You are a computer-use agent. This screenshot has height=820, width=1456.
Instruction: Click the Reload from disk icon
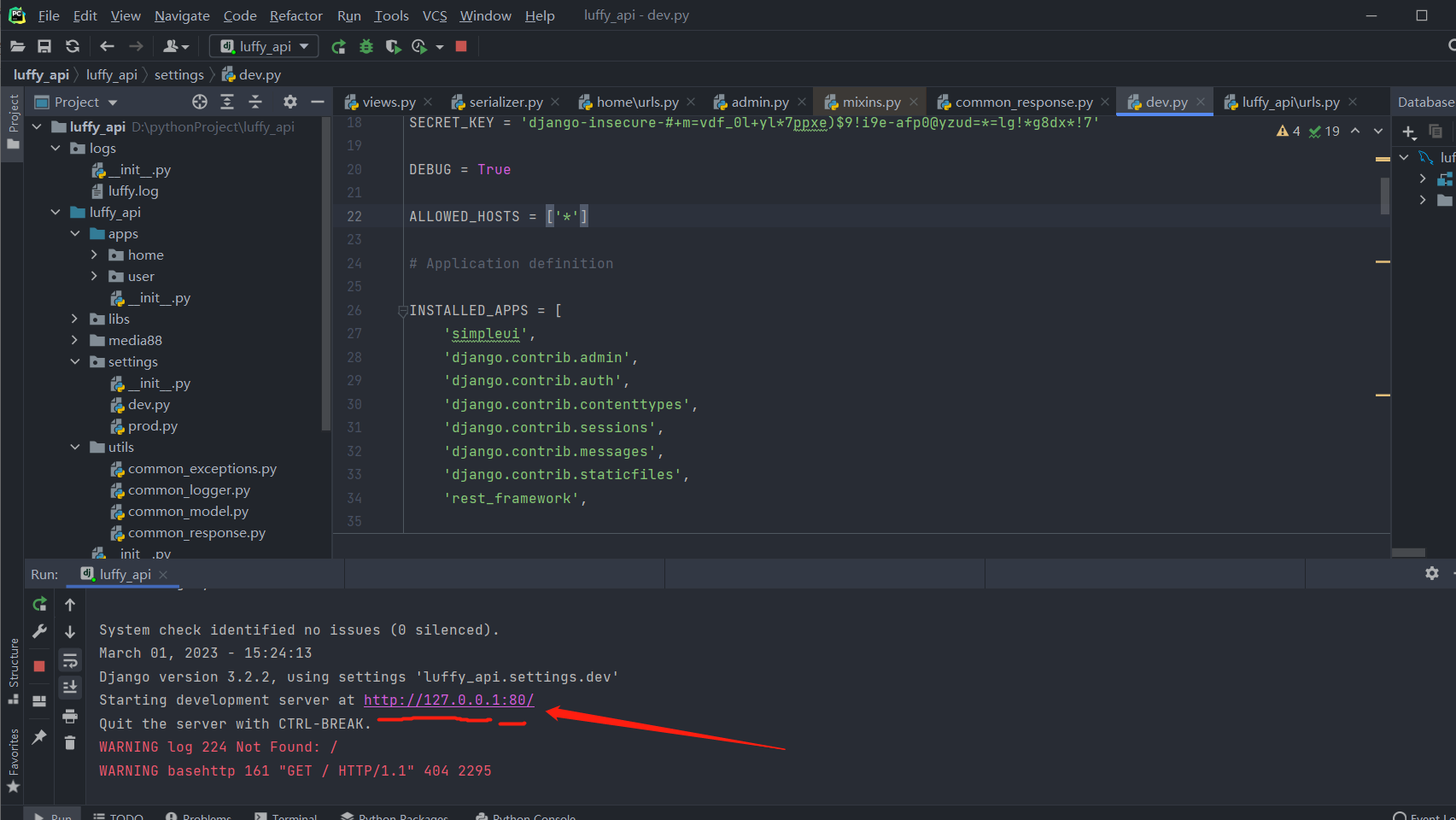tap(73, 46)
